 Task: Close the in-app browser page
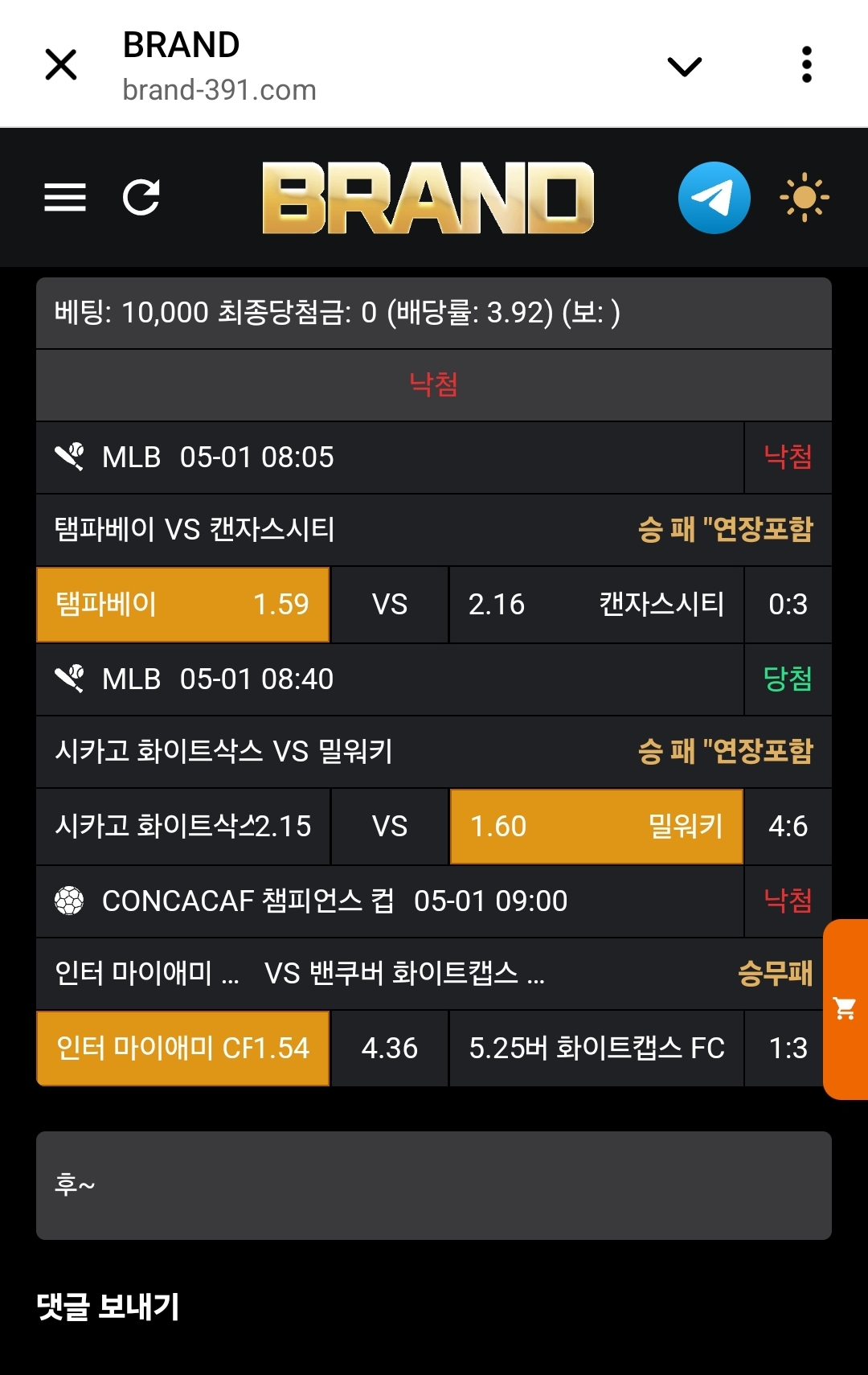pos(61,64)
